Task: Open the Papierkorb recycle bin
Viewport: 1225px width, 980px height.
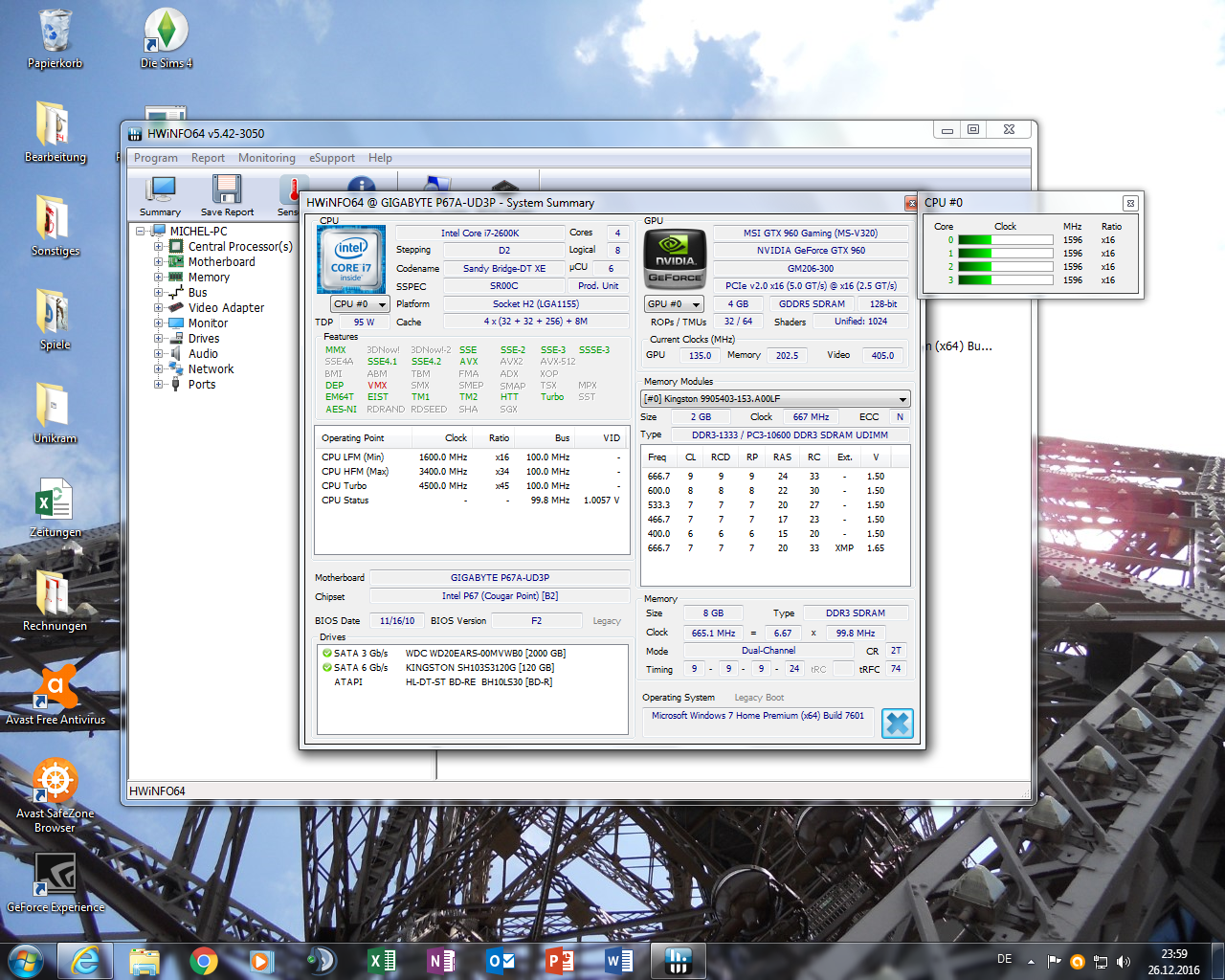Action: coord(56,38)
